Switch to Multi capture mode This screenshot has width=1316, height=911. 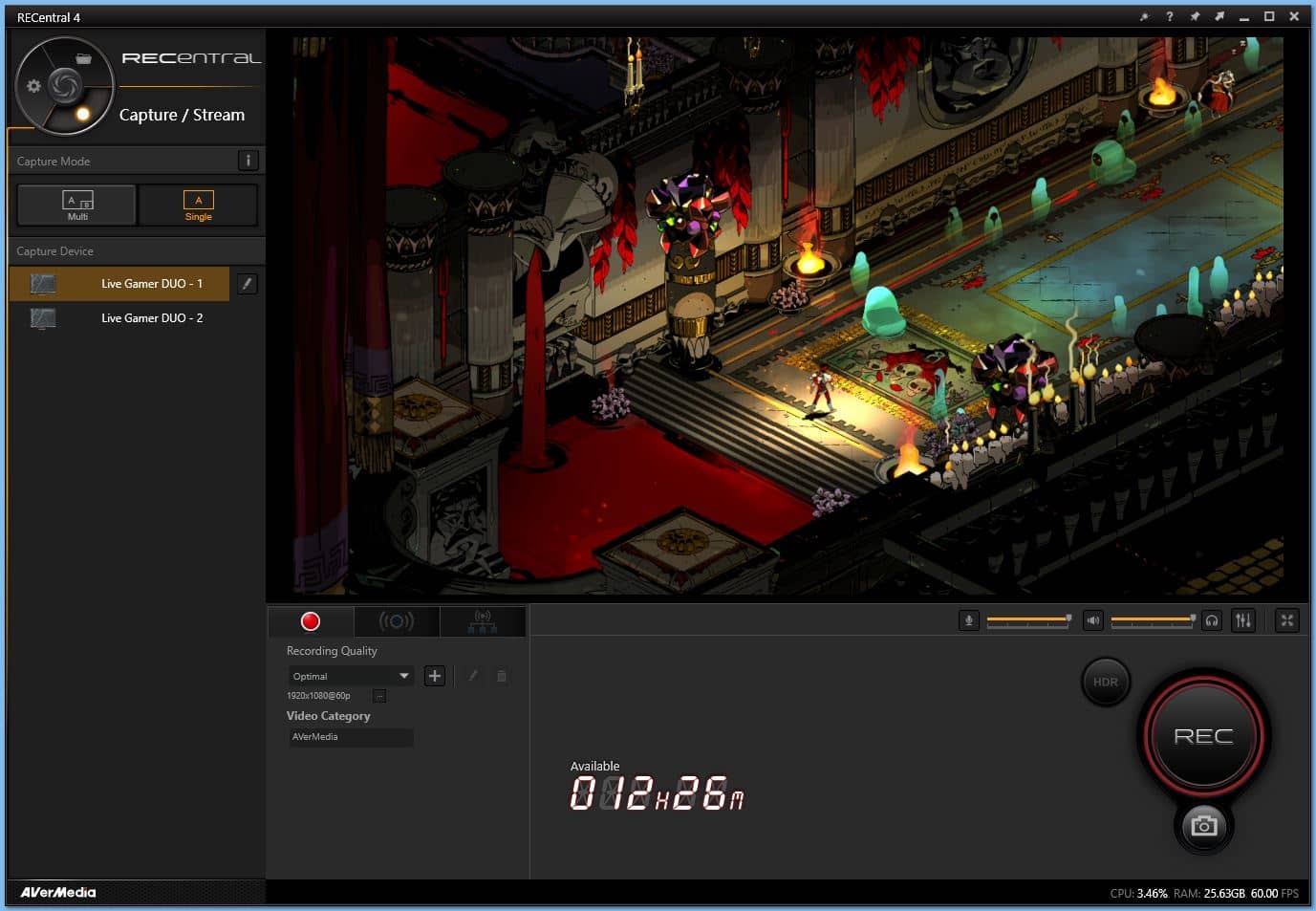77,205
